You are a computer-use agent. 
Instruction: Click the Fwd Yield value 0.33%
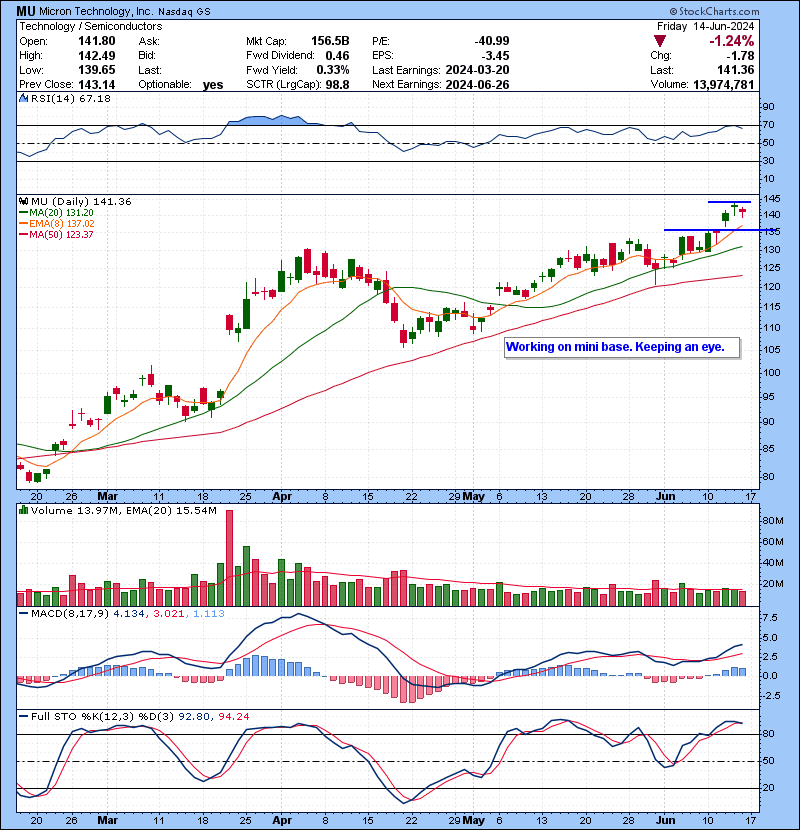[x=332, y=70]
